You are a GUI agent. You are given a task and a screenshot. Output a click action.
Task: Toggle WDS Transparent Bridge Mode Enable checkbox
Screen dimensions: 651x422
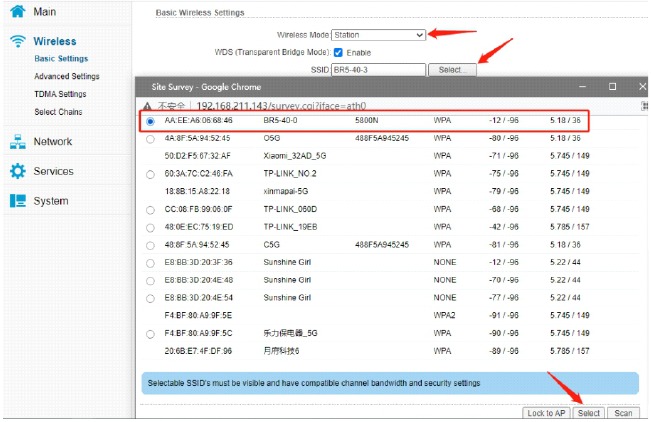point(338,53)
